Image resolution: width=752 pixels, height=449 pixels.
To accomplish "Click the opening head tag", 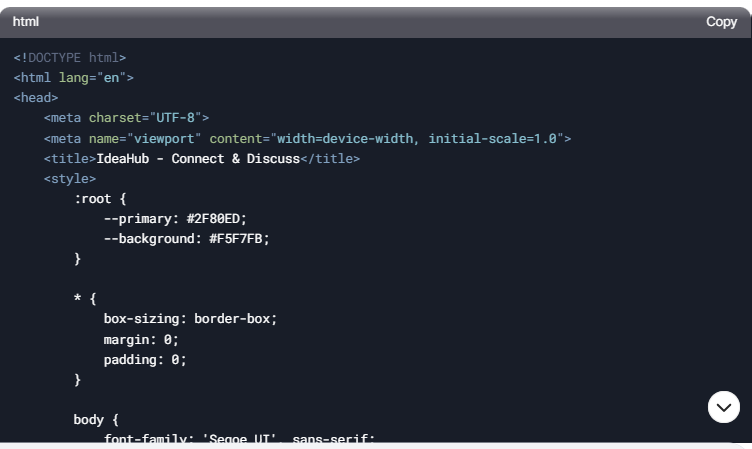I will click(36, 98).
